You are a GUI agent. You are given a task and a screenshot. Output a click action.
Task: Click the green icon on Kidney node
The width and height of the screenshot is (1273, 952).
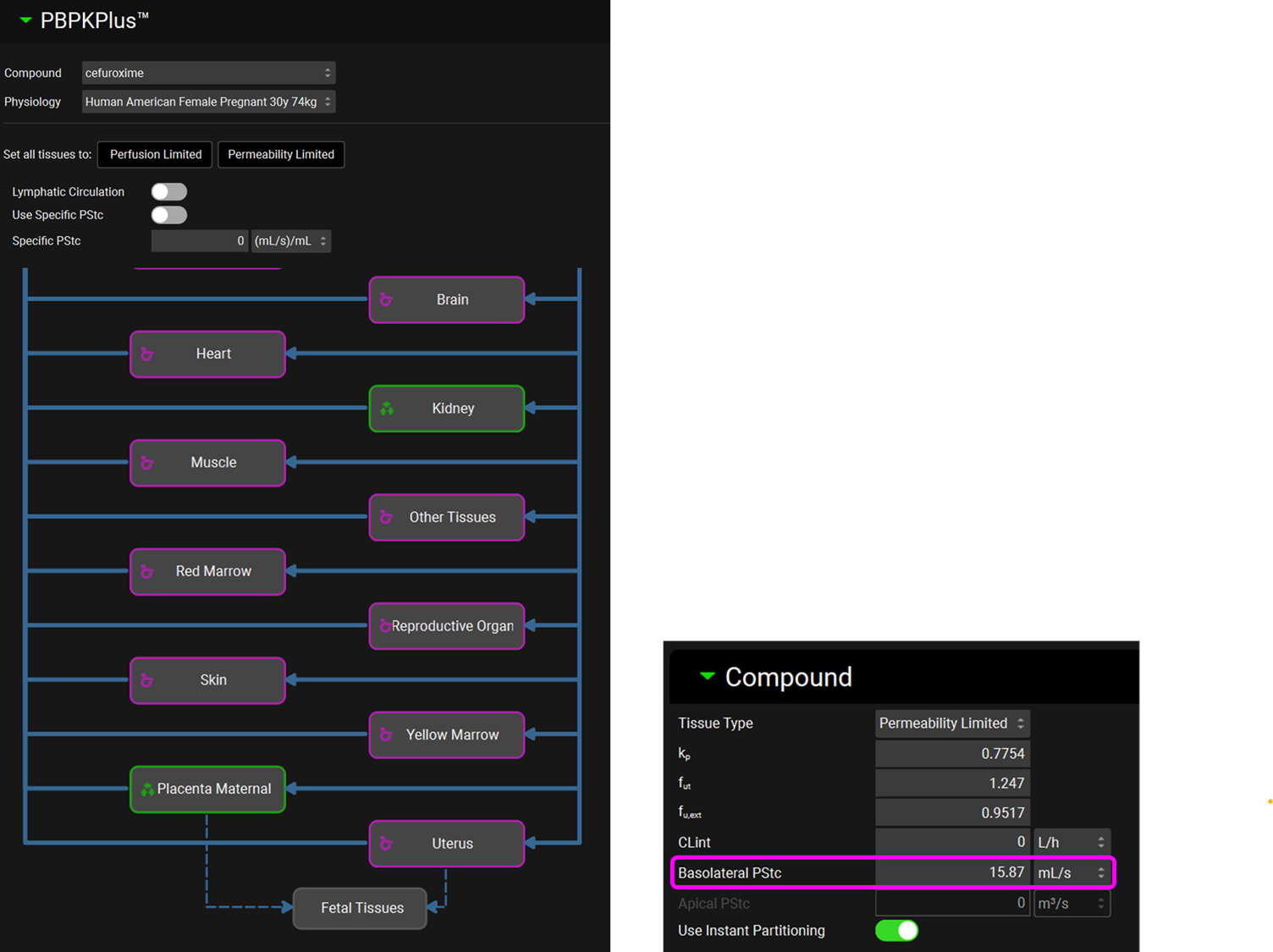click(387, 409)
